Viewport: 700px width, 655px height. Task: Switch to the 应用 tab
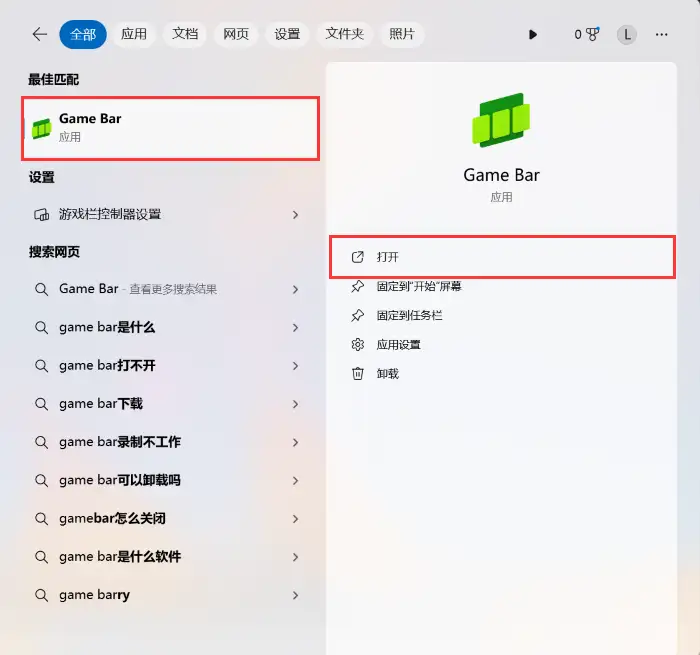(x=133, y=34)
